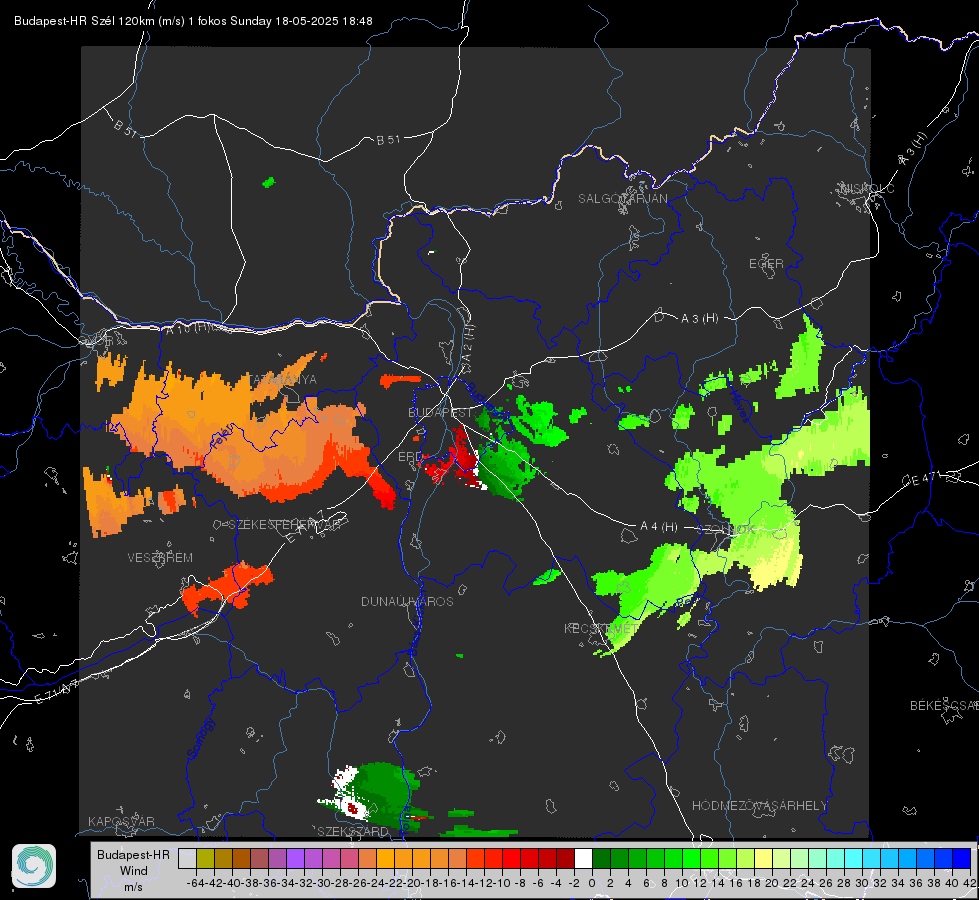Viewport: 979px width, 900px height.
Task: Click the A 4 (H) road label
Action: coord(659,527)
